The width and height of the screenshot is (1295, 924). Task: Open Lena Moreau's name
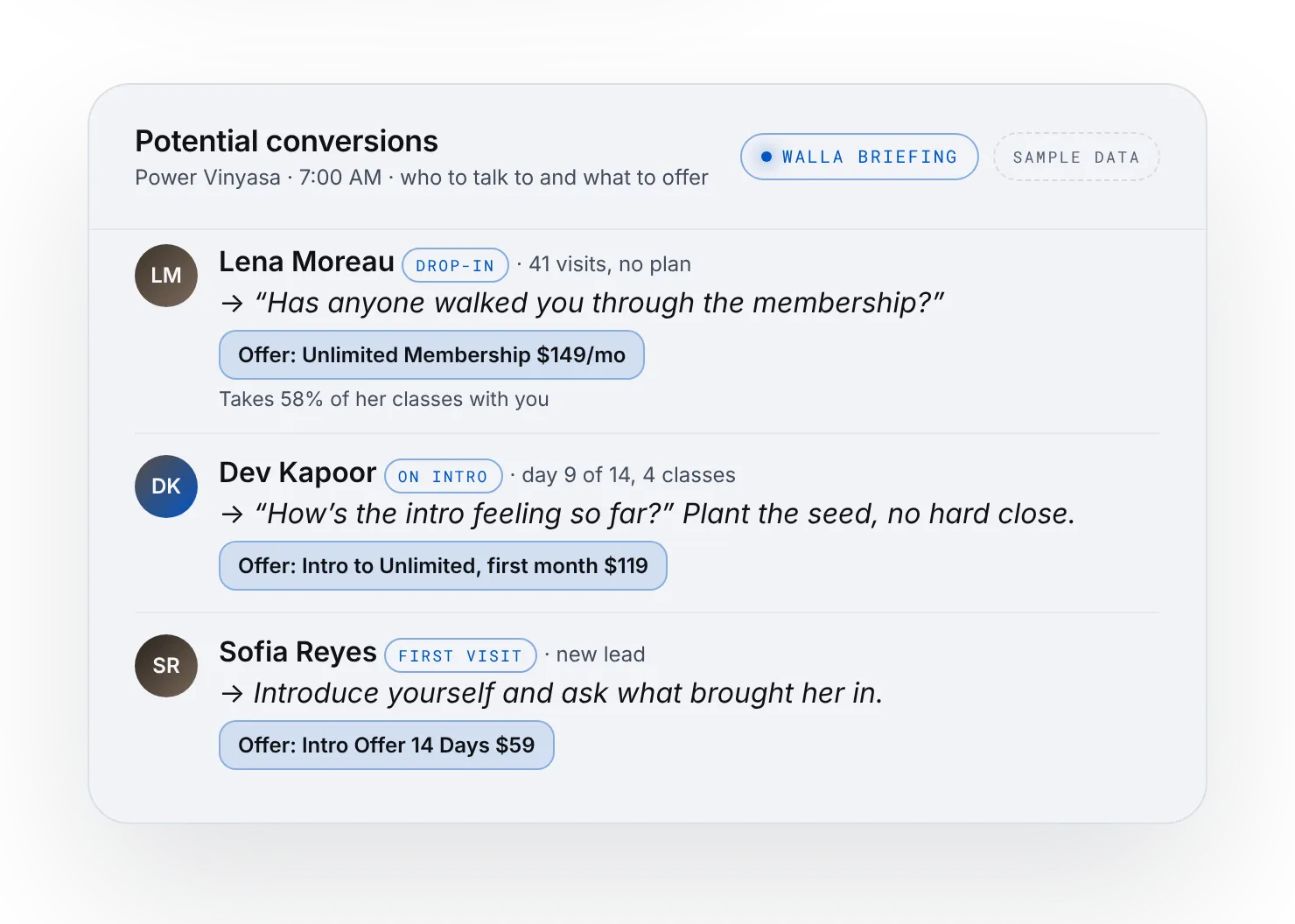(x=307, y=262)
